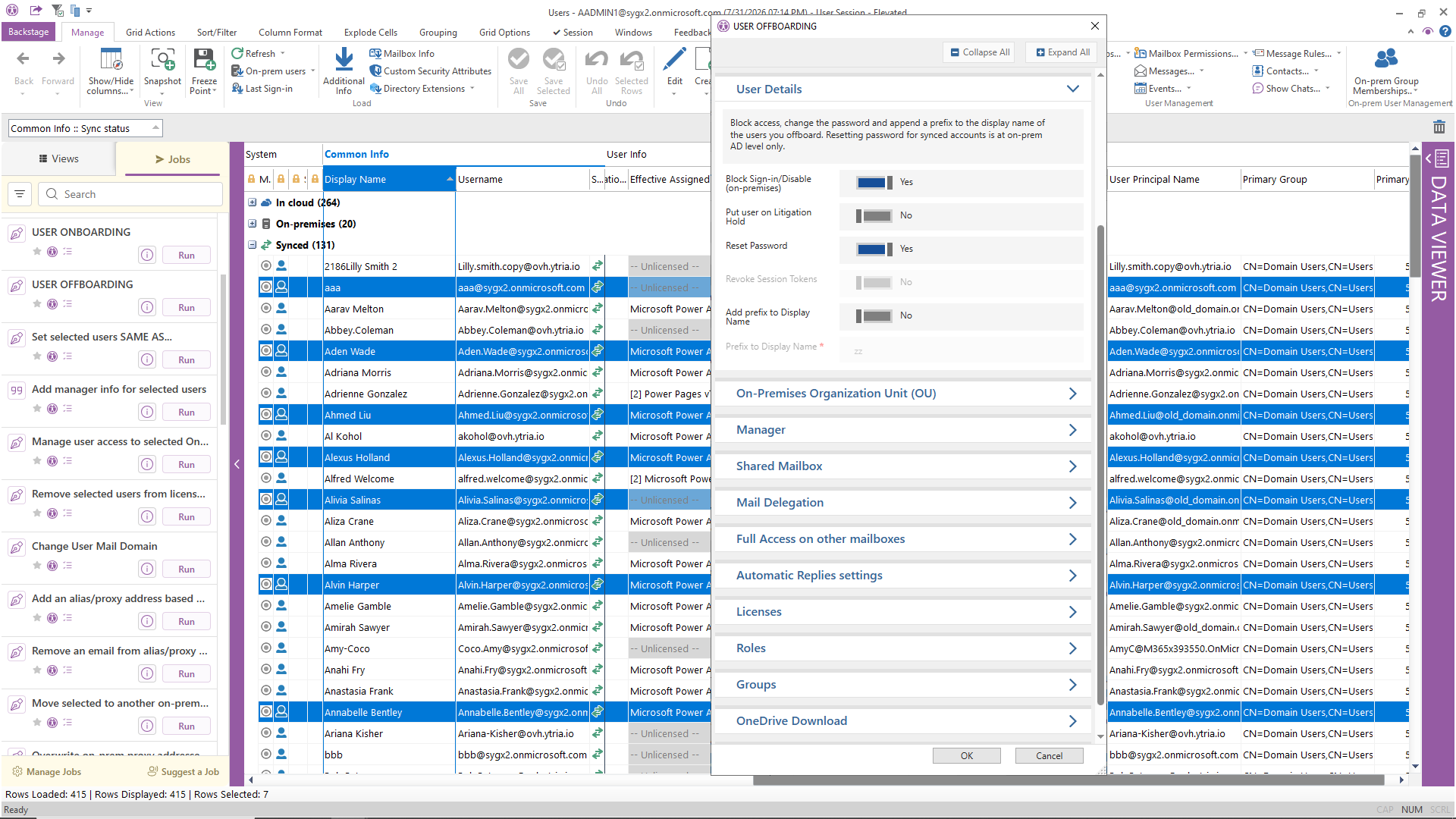1456x819 pixels.
Task: Select radio button for Abbey.Coleman row
Action: pyautogui.click(x=266, y=330)
